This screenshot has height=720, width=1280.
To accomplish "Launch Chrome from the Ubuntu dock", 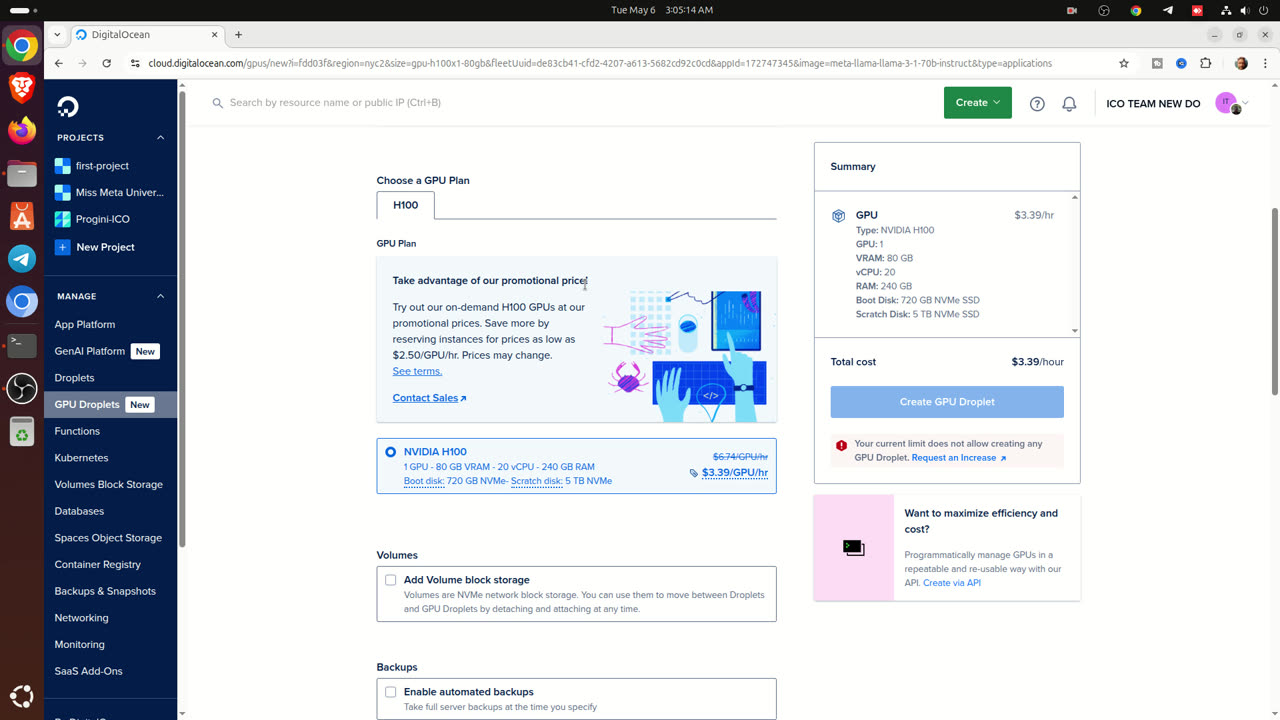I will point(22,46).
